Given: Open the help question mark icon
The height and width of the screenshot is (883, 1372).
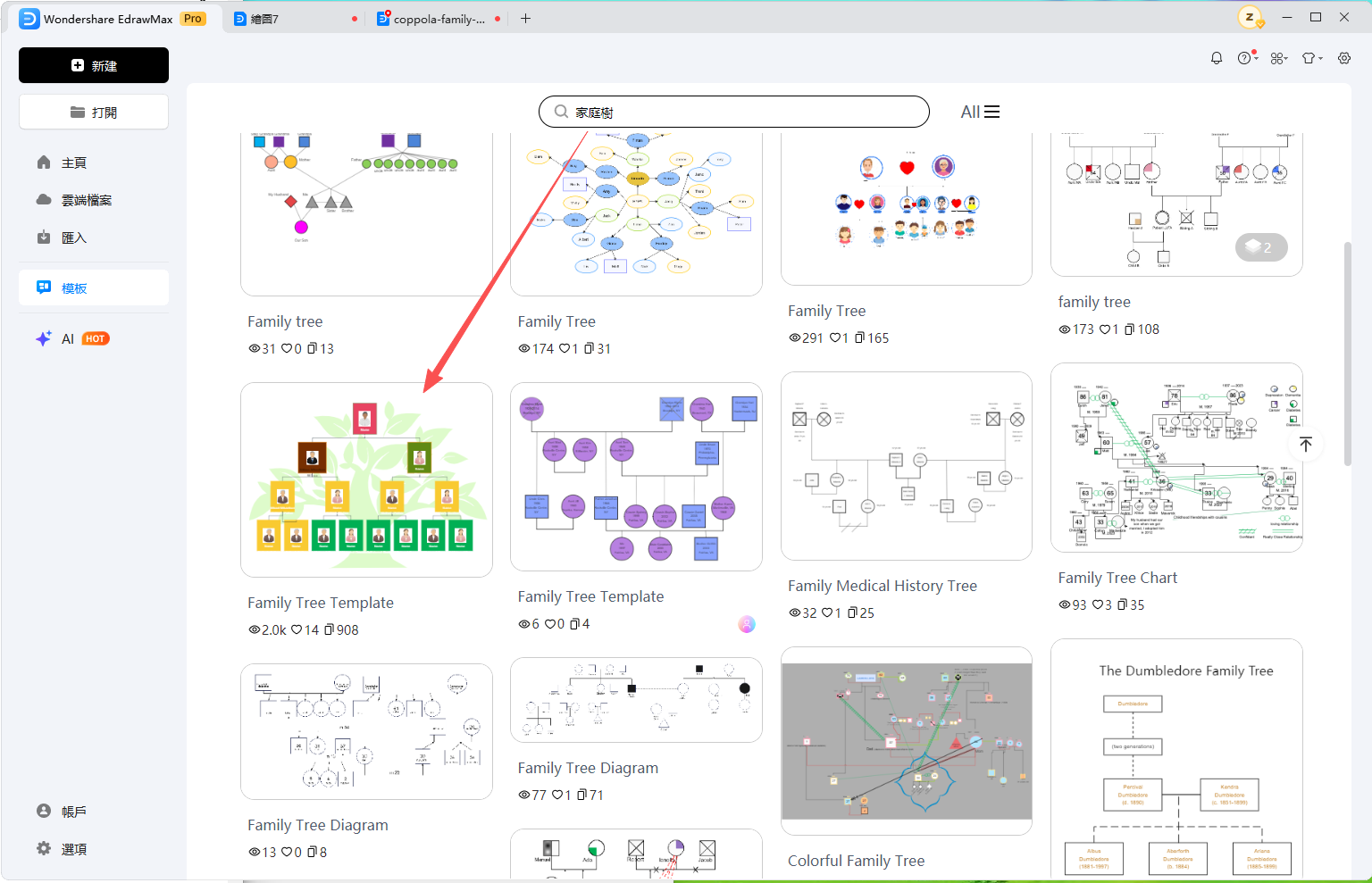Looking at the screenshot, I should 1247,58.
